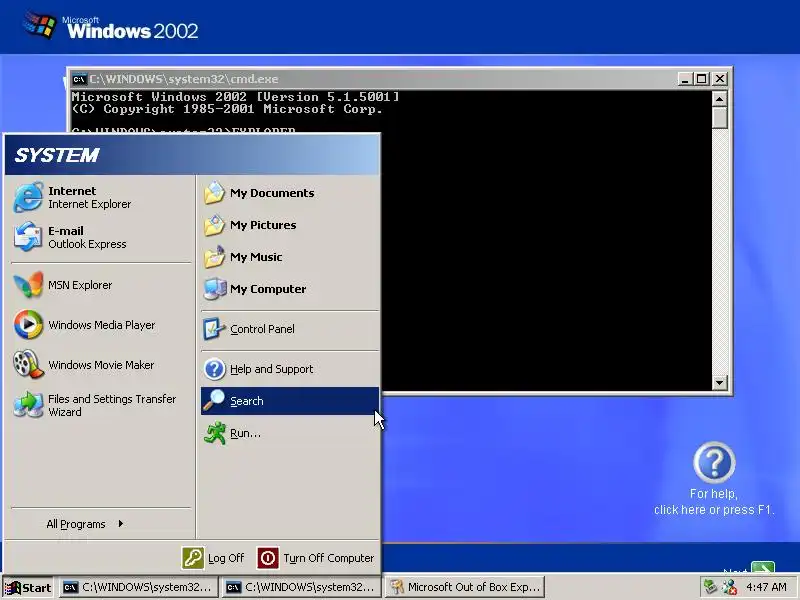Viewport: 800px width, 600px height.
Task: Select Help and Support menu text
Action: pyautogui.click(x=271, y=369)
